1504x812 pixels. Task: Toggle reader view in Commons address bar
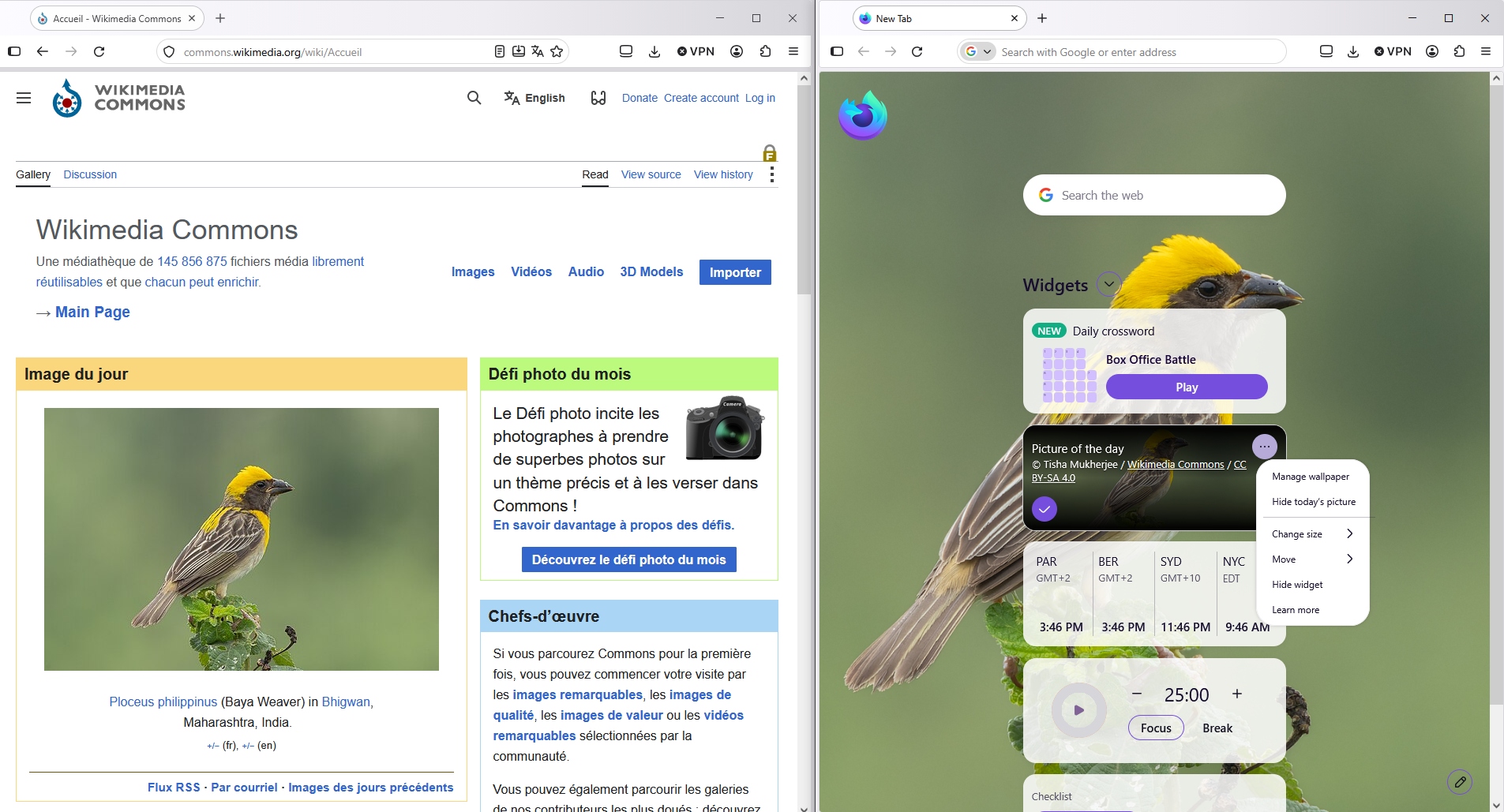(500, 51)
